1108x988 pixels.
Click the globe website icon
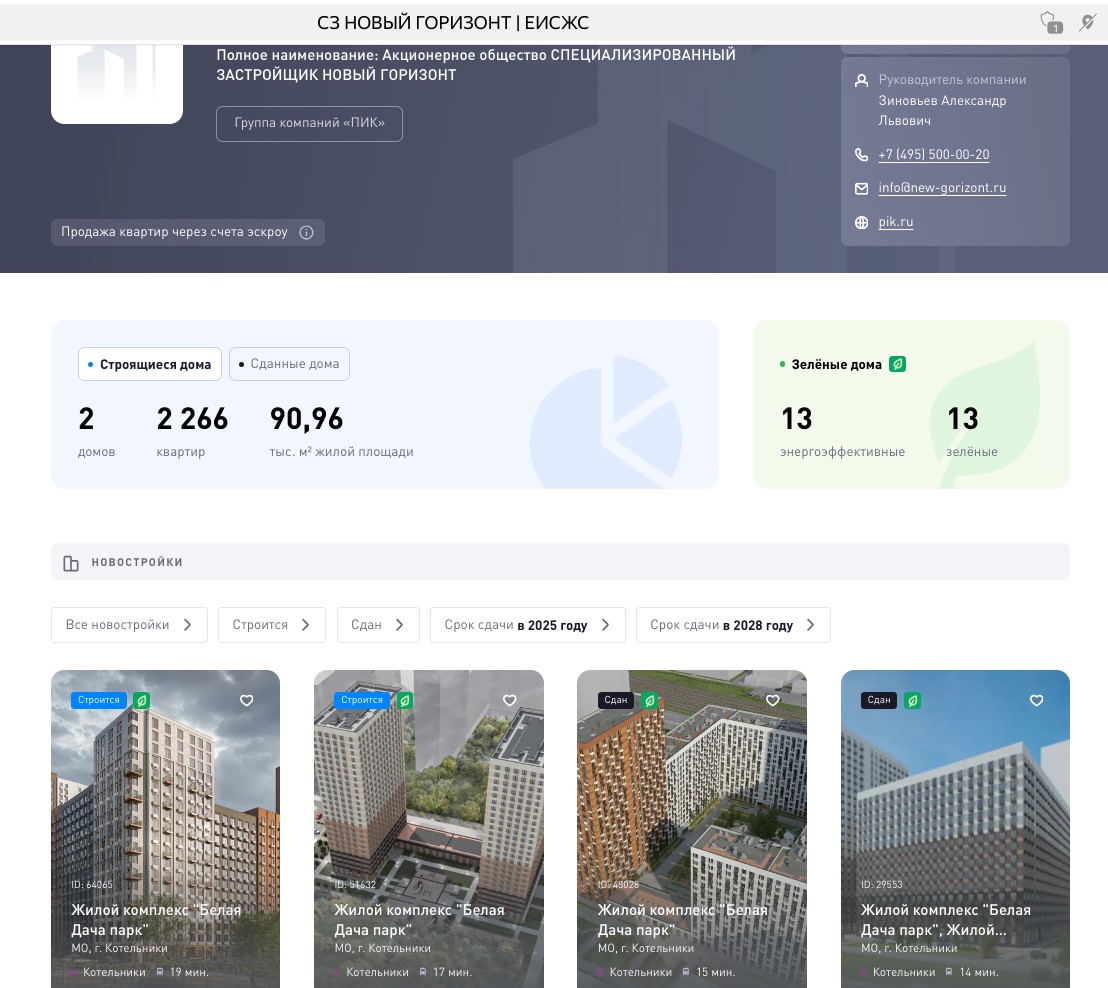861,223
